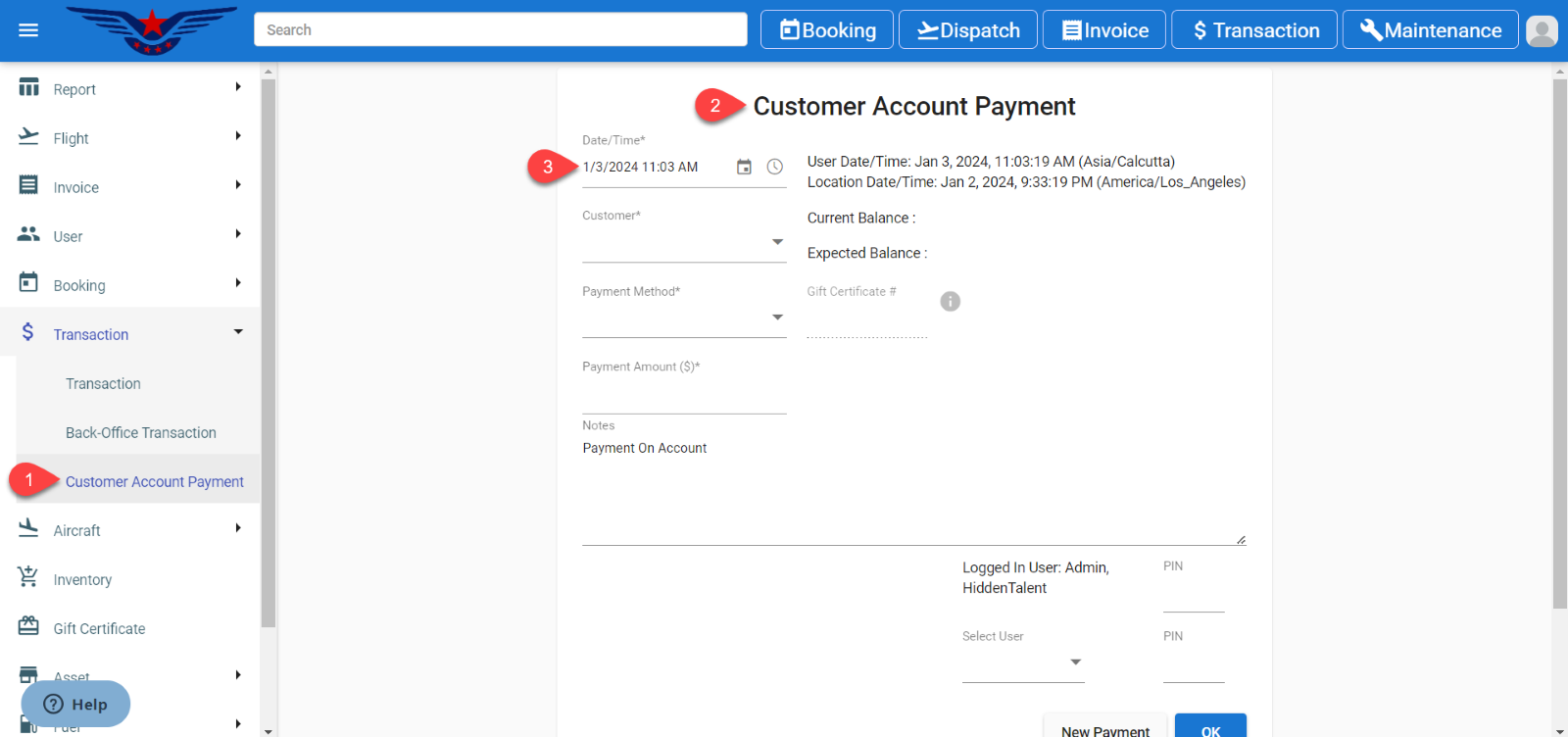1568x737 pixels.
Task: Select Customer Account Payment menu item
Action: point(154,481)
